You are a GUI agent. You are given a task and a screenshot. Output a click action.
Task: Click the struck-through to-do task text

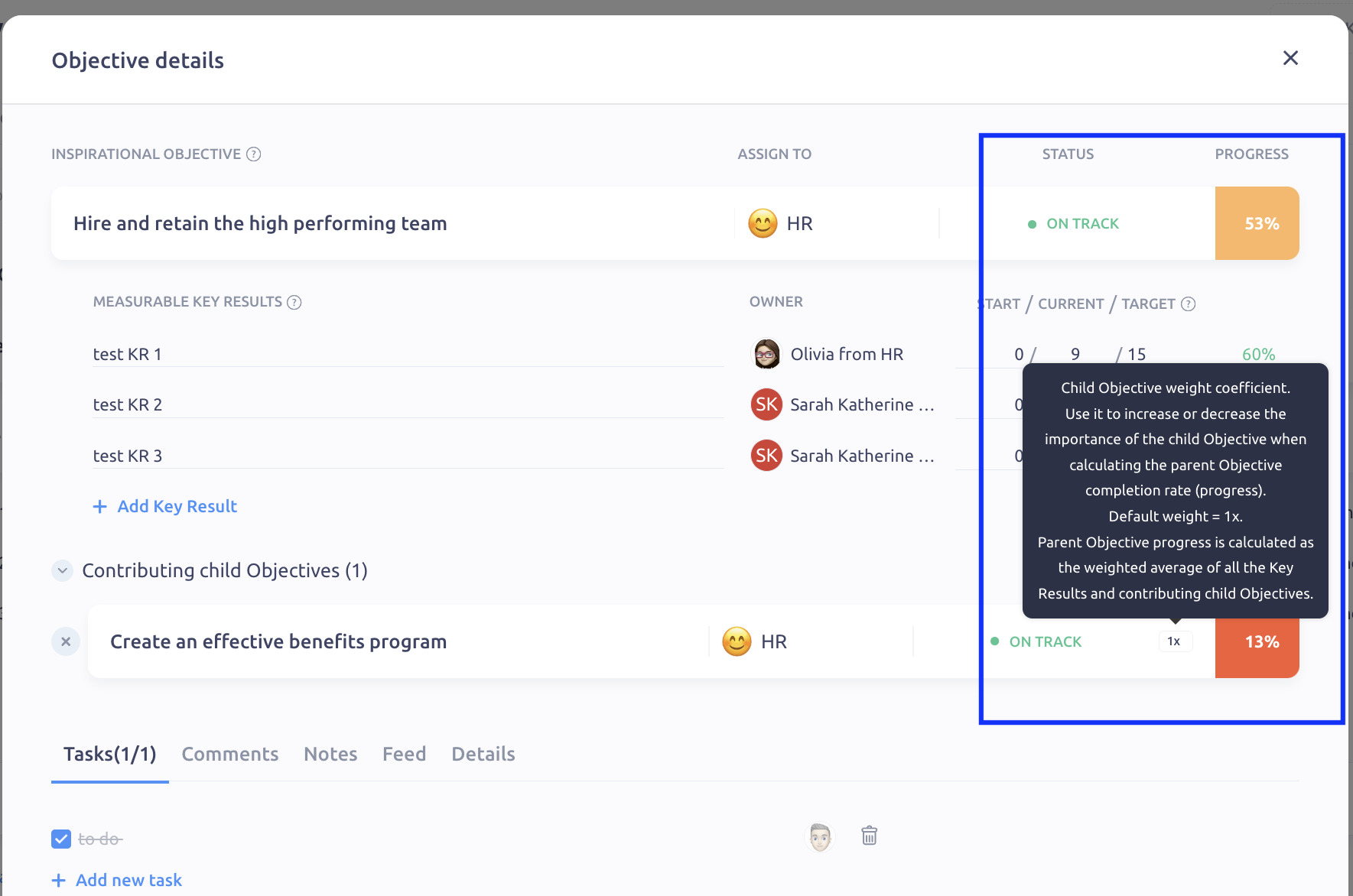[100, 839]
